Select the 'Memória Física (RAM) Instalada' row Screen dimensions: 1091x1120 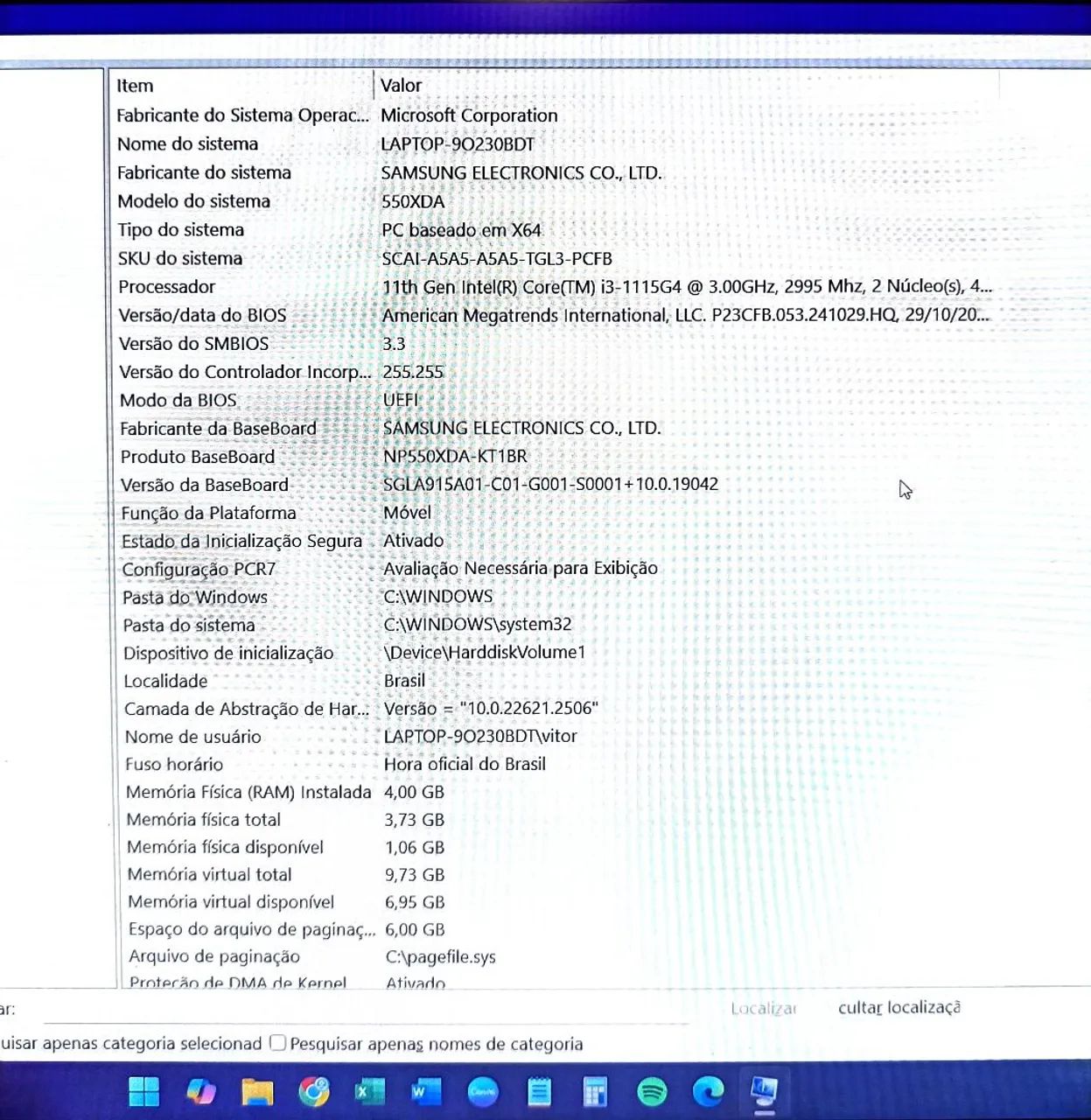(x=350, y=792)
